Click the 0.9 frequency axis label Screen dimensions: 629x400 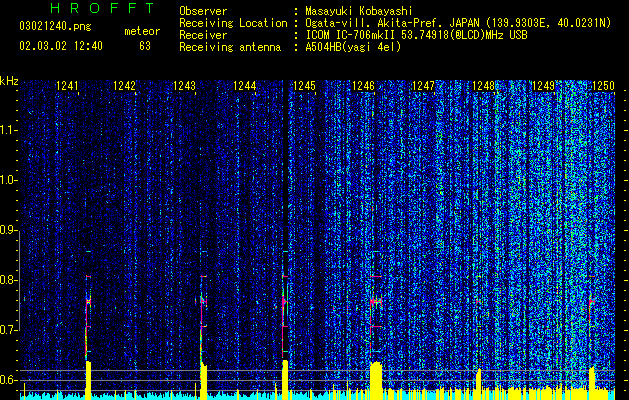9,230
